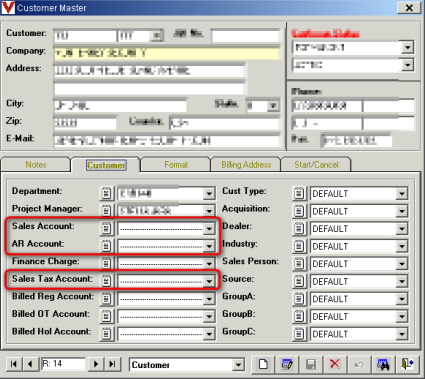Expand the second Customer Status dropdown

[x=408, y=65]
